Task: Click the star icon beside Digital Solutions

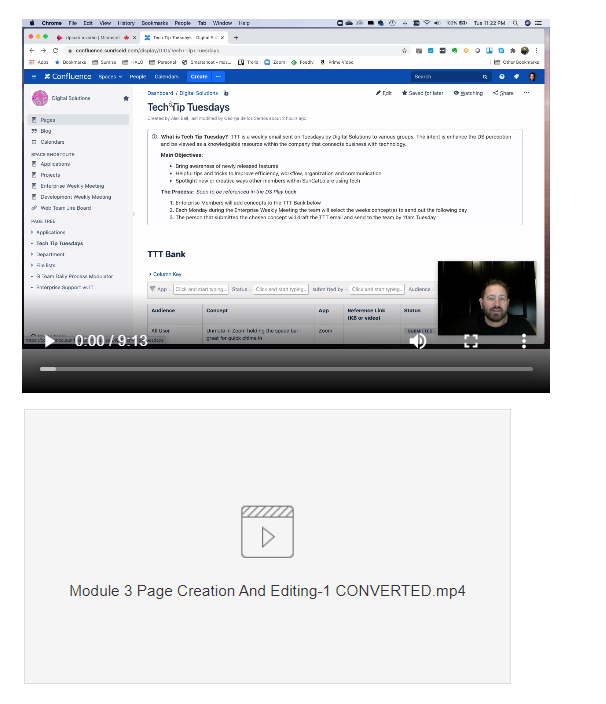Action: 126,98
